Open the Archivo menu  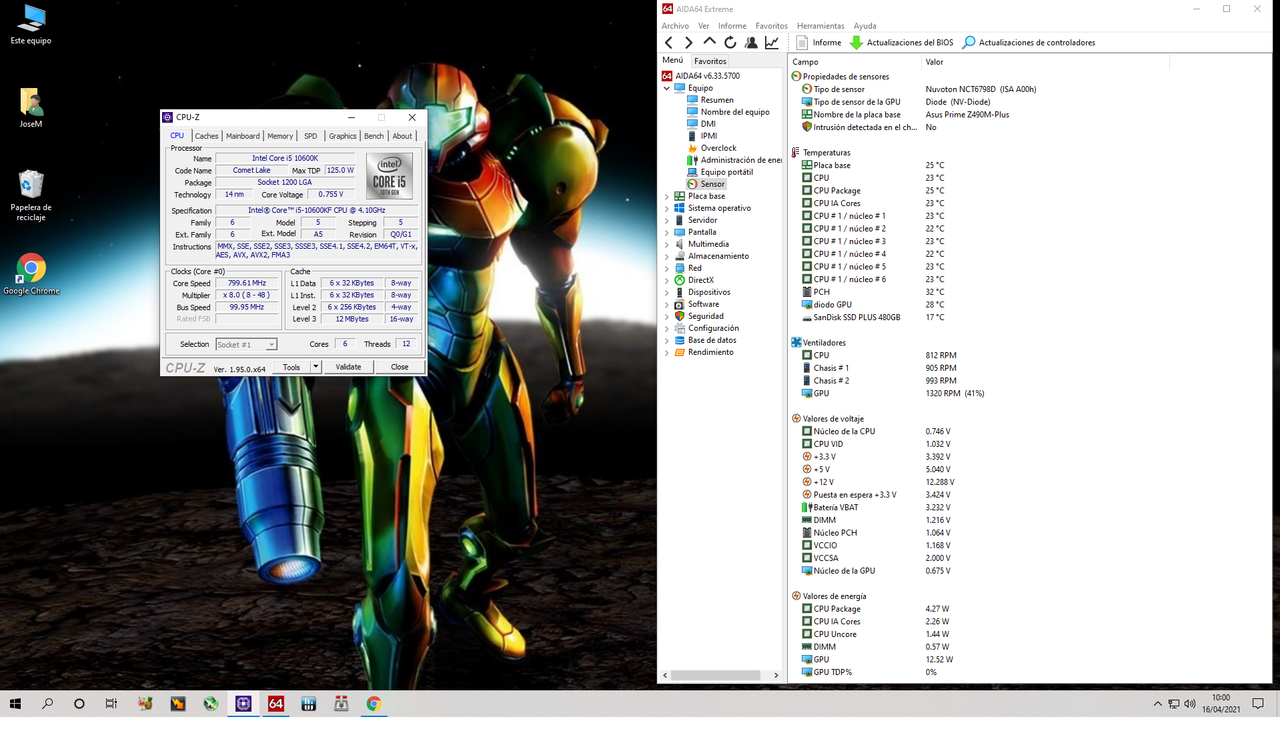(675, 26)
